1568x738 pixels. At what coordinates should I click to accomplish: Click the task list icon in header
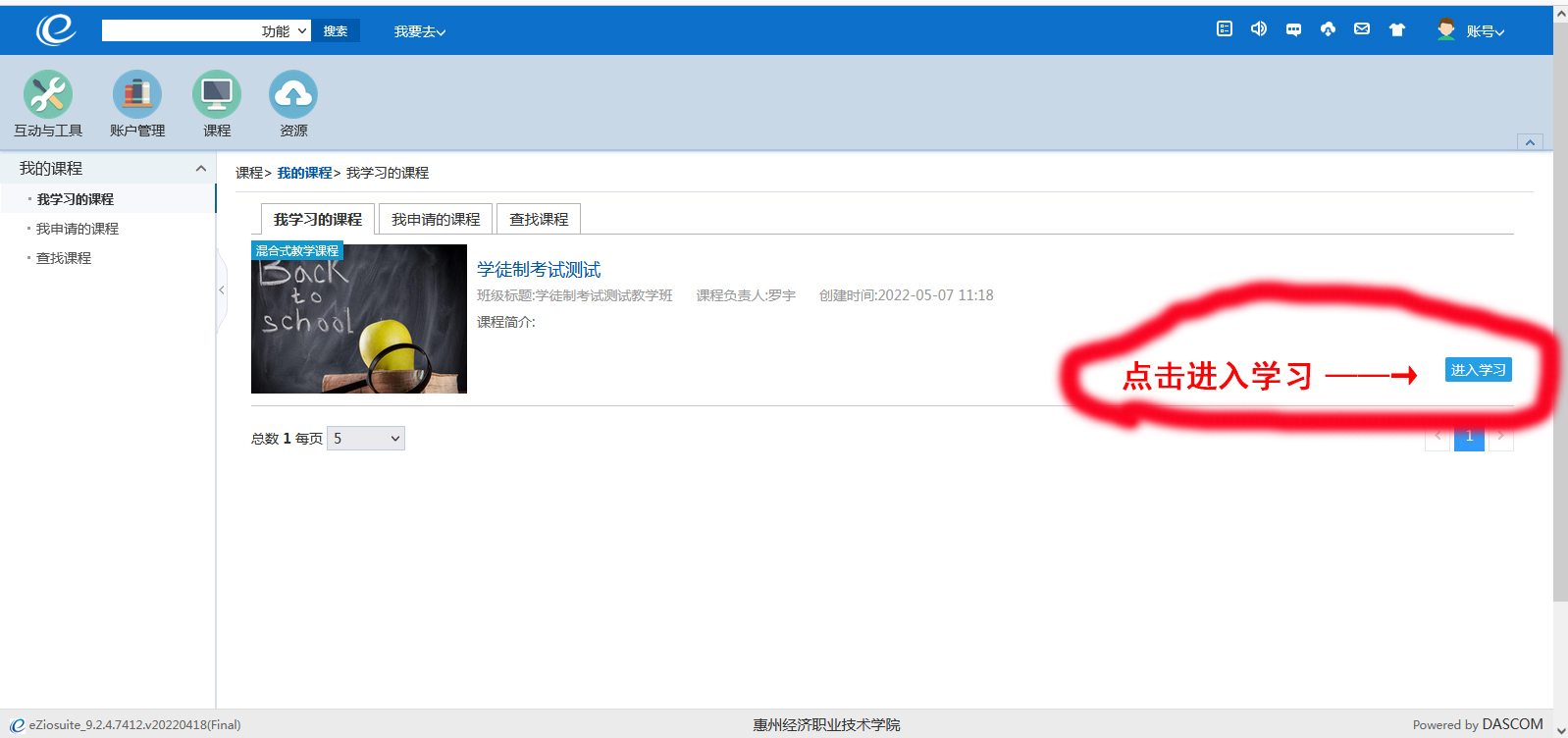pyautogui.click(x=1225, y=29)
